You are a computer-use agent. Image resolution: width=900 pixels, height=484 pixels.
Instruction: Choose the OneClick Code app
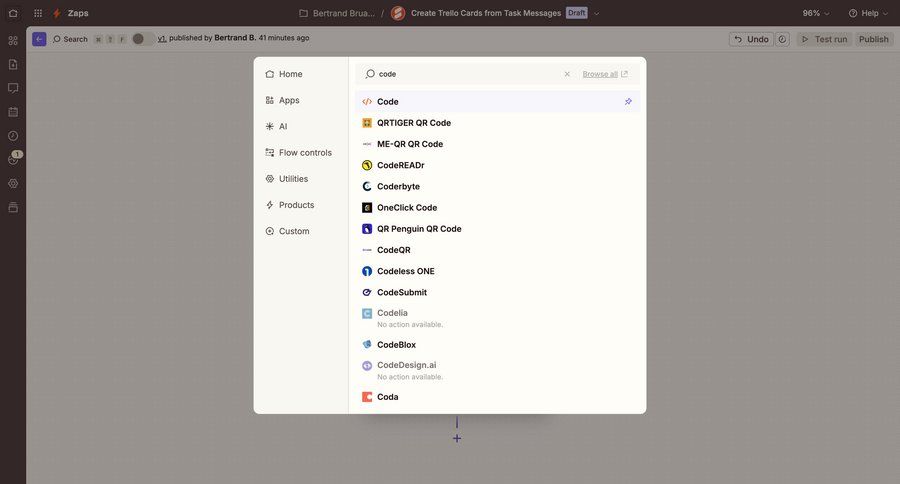pos(497,208)
